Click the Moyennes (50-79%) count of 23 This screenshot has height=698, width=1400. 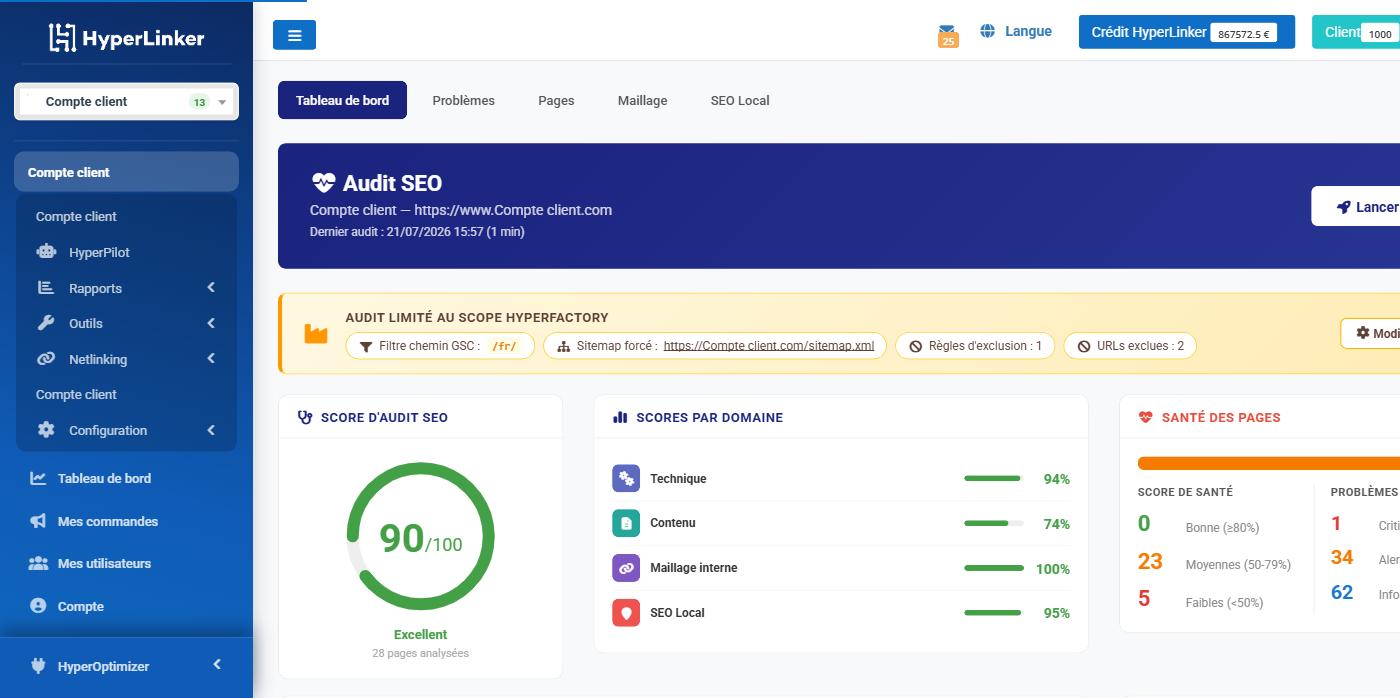(1150, 561)
